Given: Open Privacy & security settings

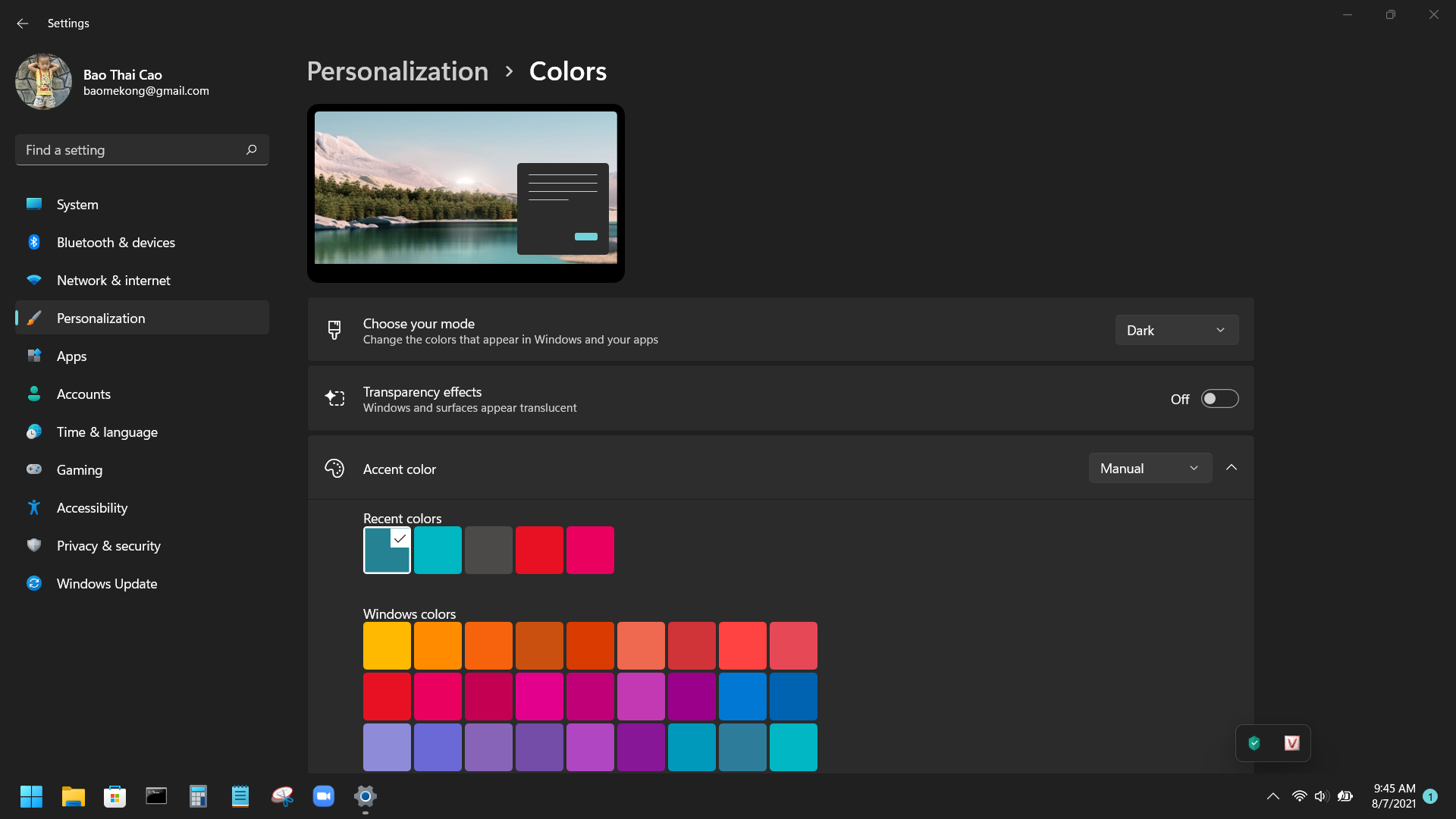Looking at the screenshot, I should pos(142,545).
